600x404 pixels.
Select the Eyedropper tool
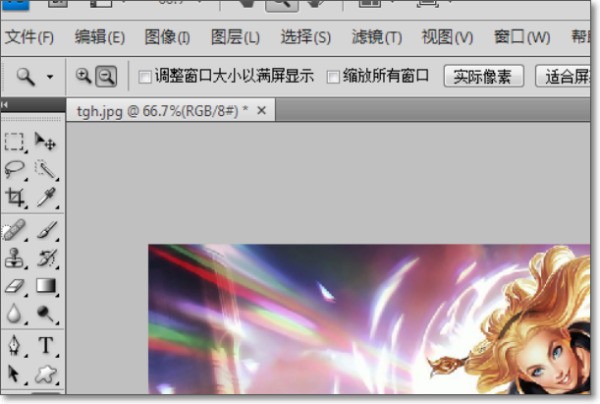point(46,197)
